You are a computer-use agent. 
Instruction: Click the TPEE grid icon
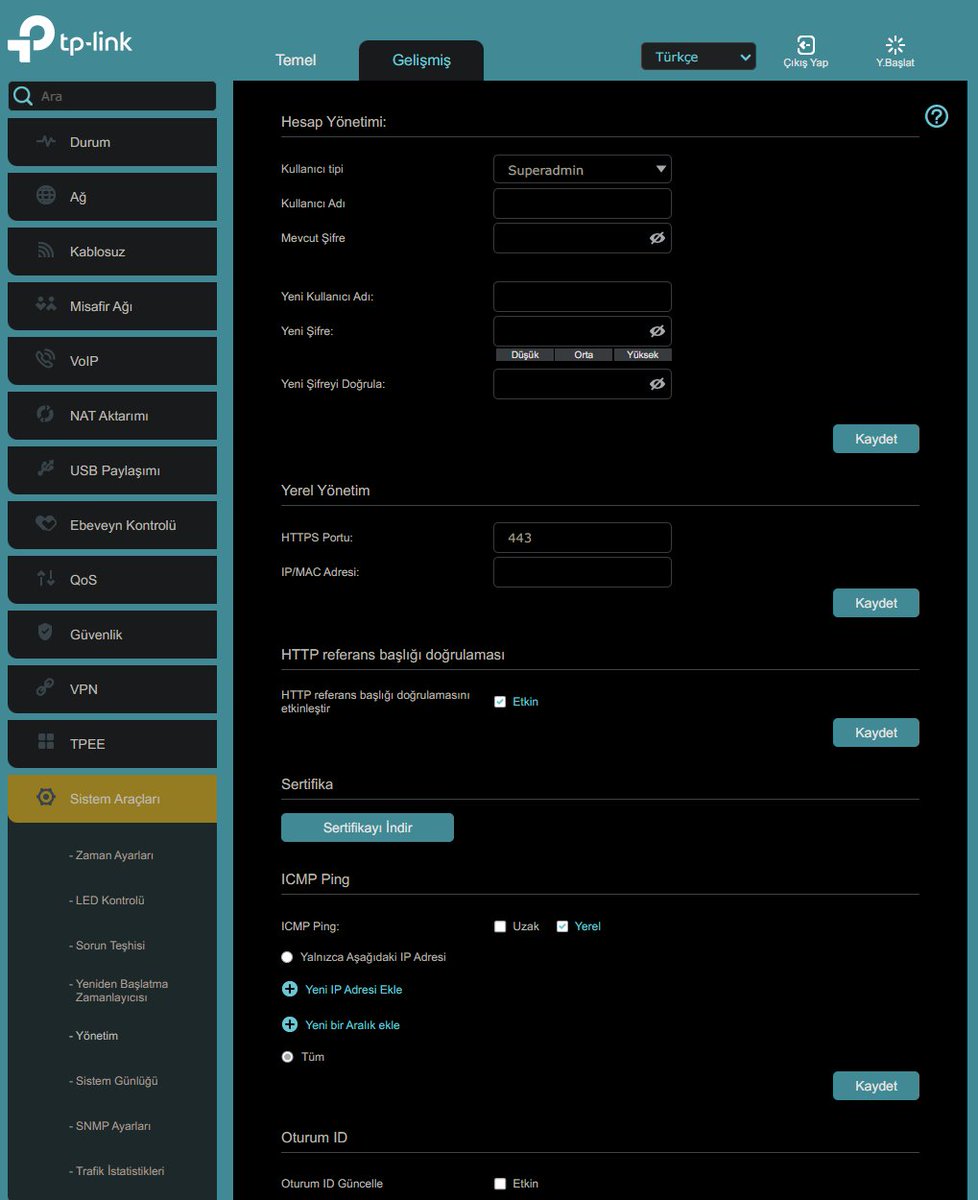click(x=46, y=743)
